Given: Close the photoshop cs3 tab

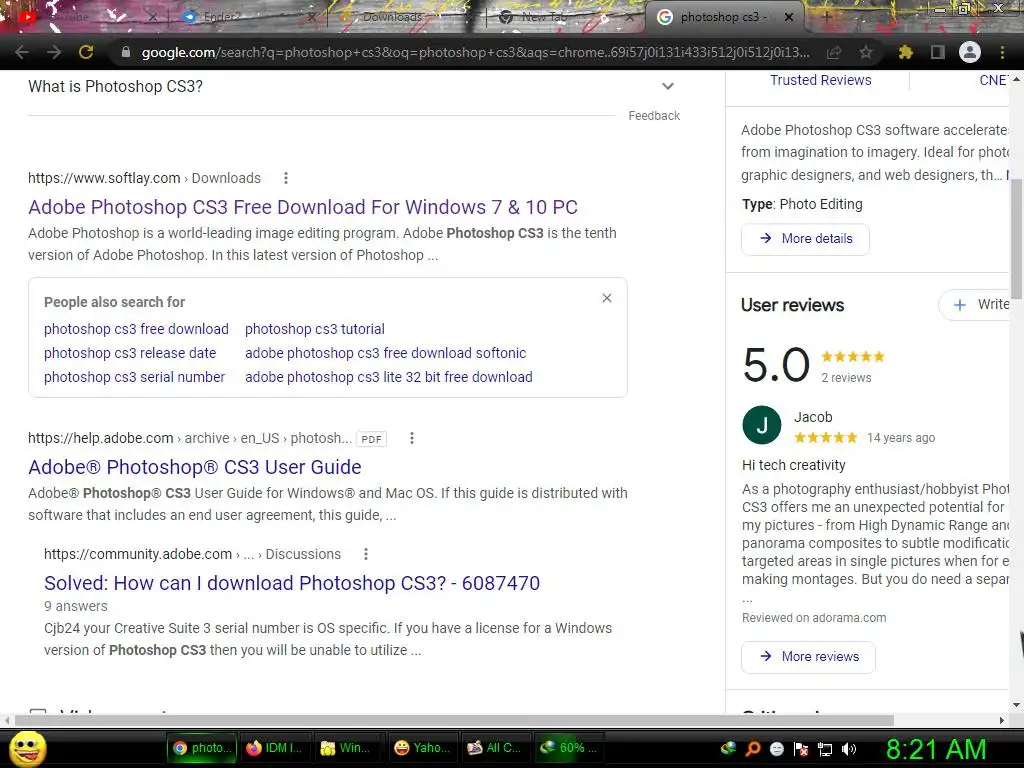Looking at the screenshot, I should coord(789,17).
